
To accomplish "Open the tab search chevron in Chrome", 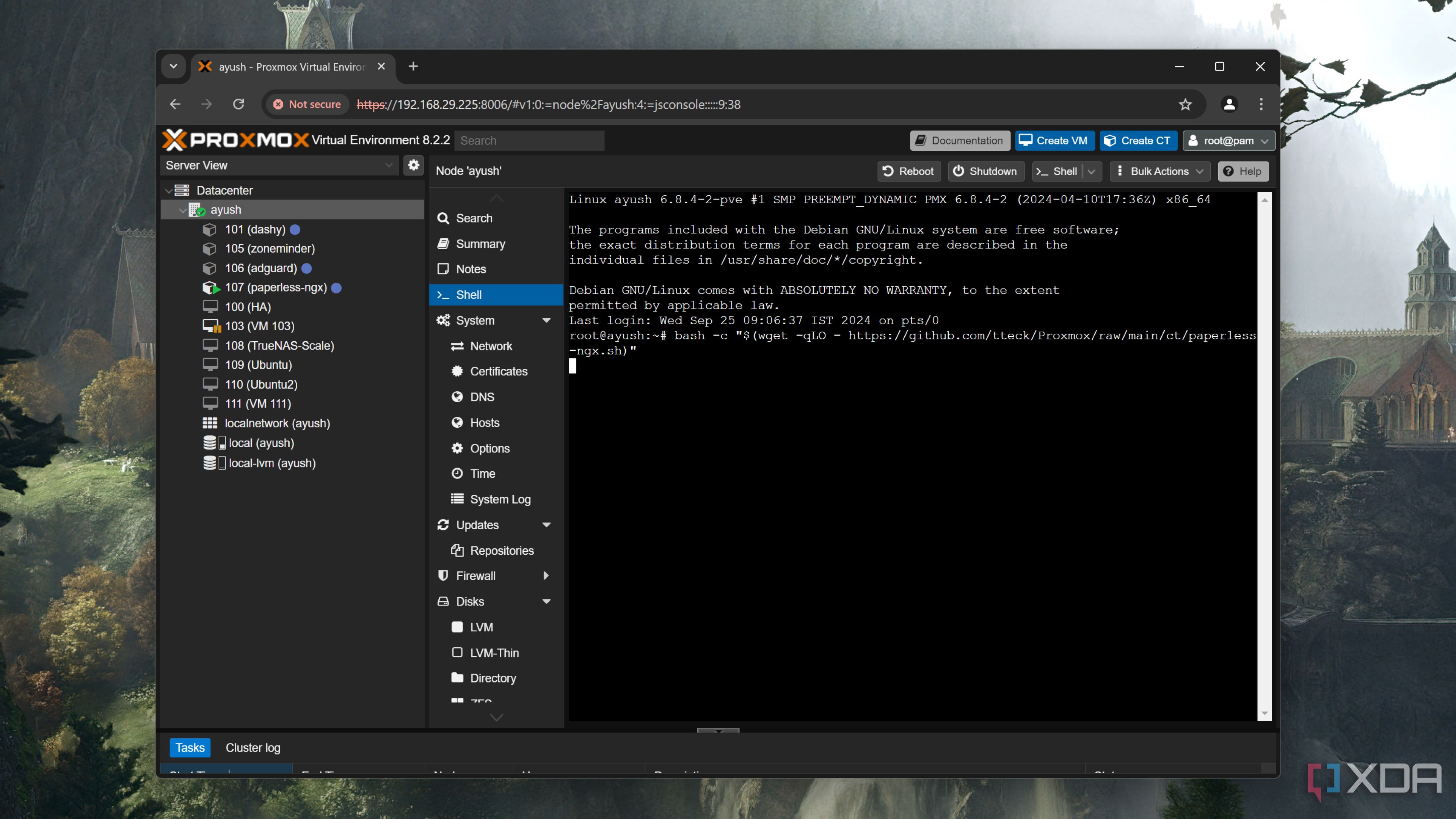I will (x=174, y=67).
